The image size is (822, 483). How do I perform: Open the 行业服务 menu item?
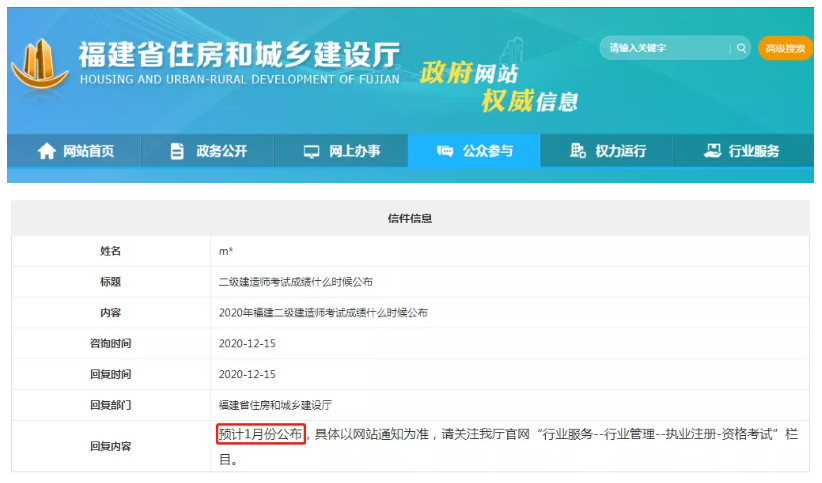point(743,151)
